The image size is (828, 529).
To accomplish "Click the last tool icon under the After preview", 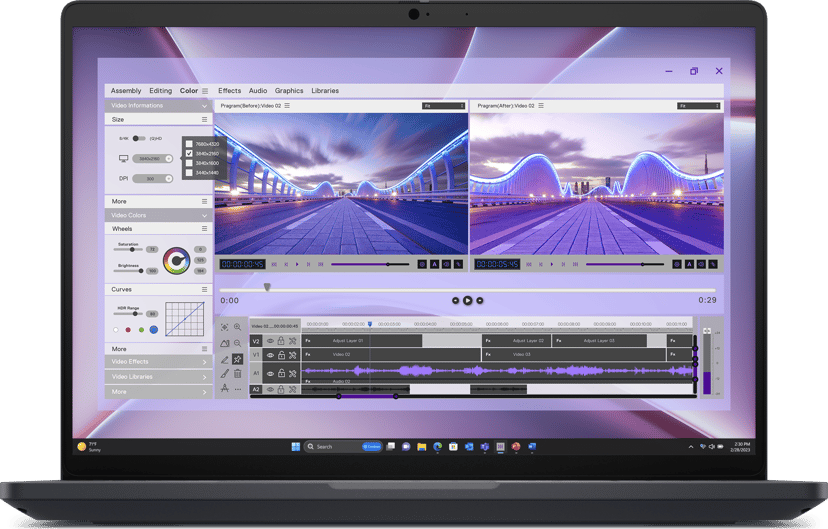I will (x=713, y=264).
